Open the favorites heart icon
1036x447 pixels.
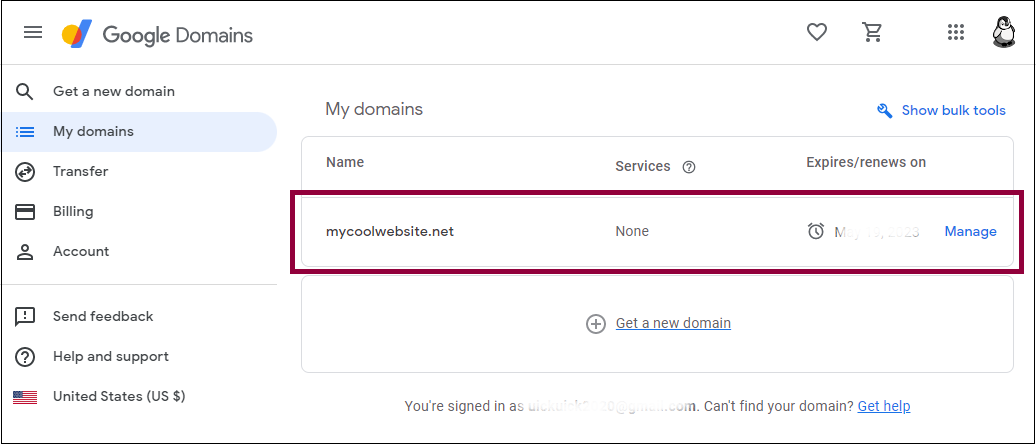(x=817, y=32)
